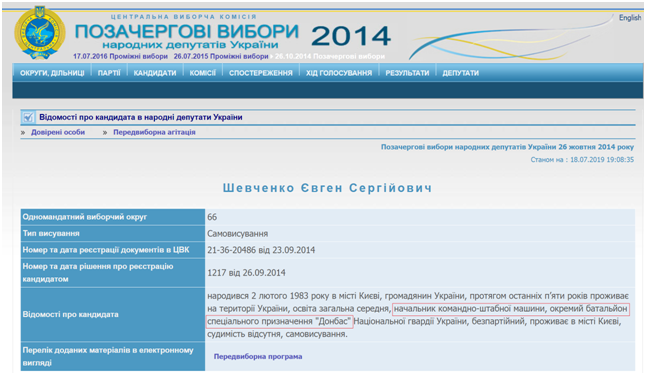Open the РЕЗУЛЬТАТИ menu item

(407, 73)
